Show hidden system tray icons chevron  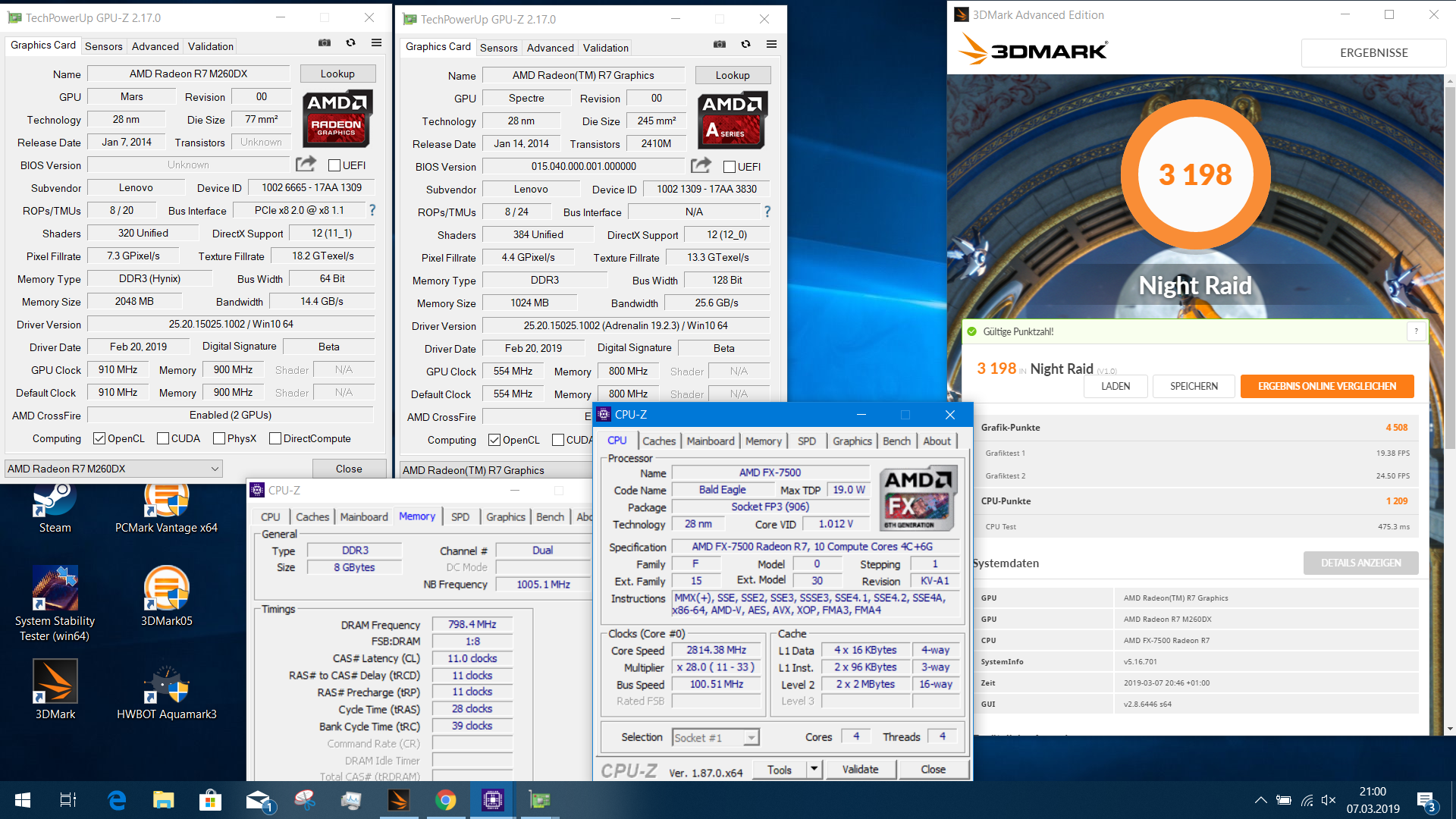coord(1260,800)
